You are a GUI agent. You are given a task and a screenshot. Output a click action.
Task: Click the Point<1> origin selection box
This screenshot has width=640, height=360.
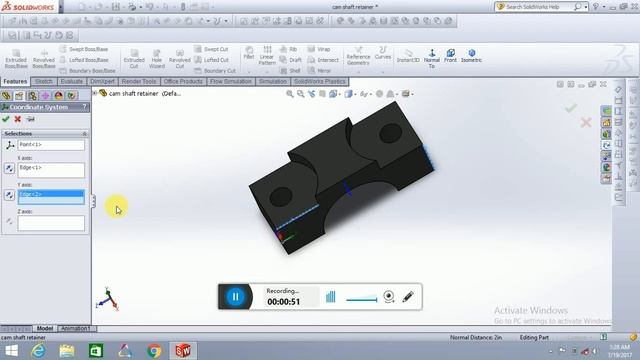click(51, 145)
